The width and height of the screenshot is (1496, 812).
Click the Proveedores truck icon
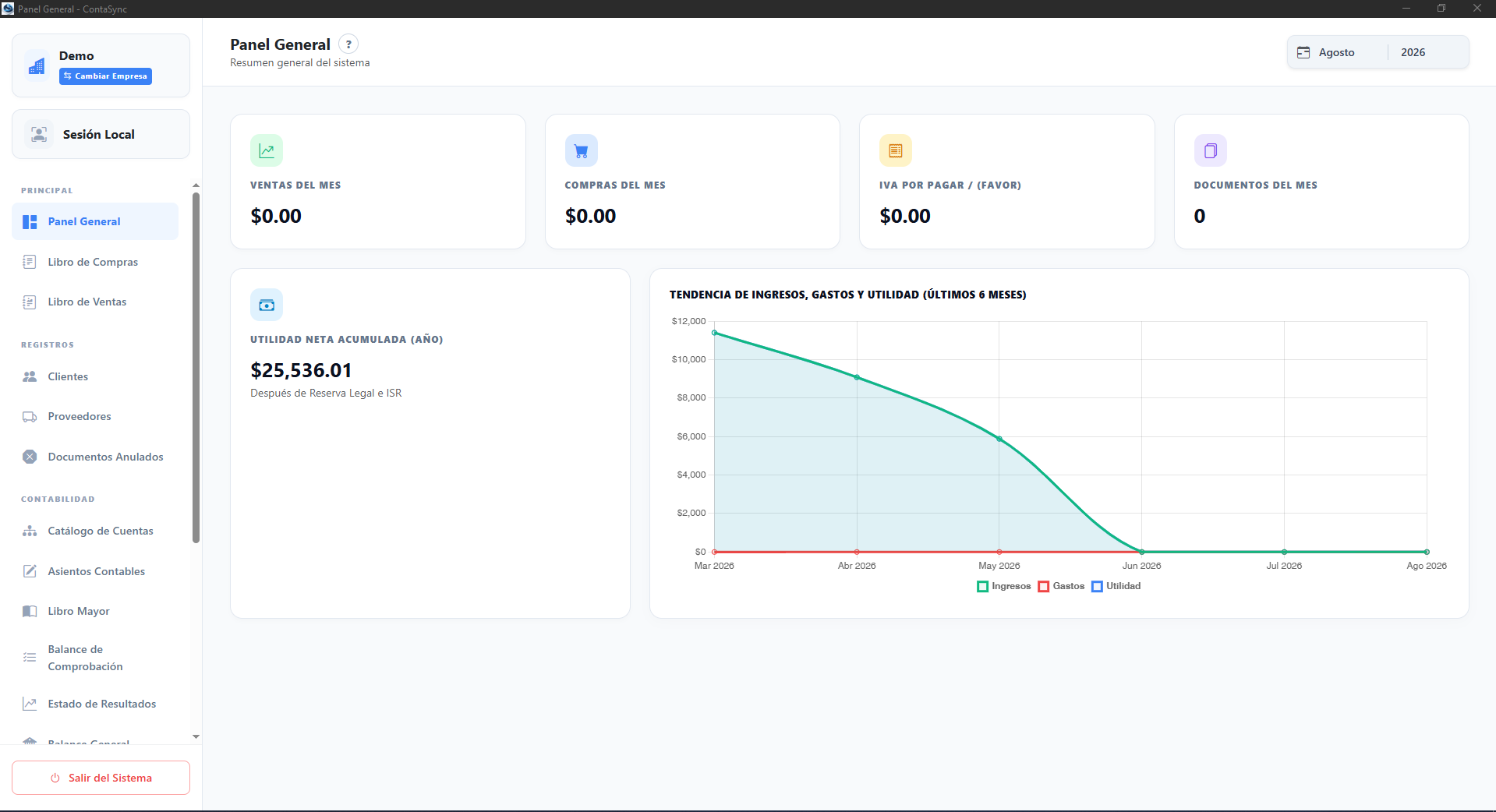tap(30, 417)
